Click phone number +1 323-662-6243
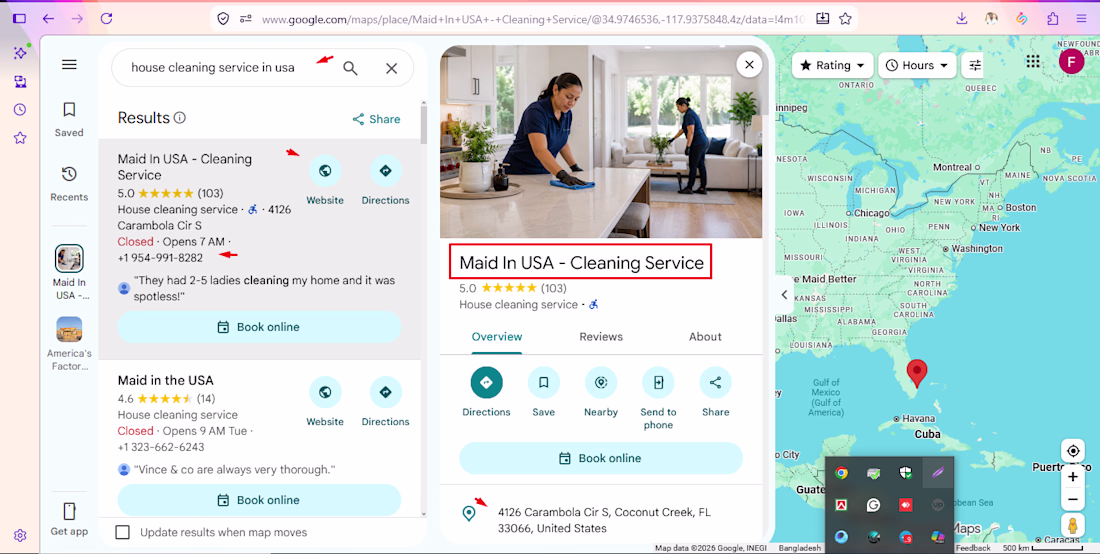 coord(161,447)
